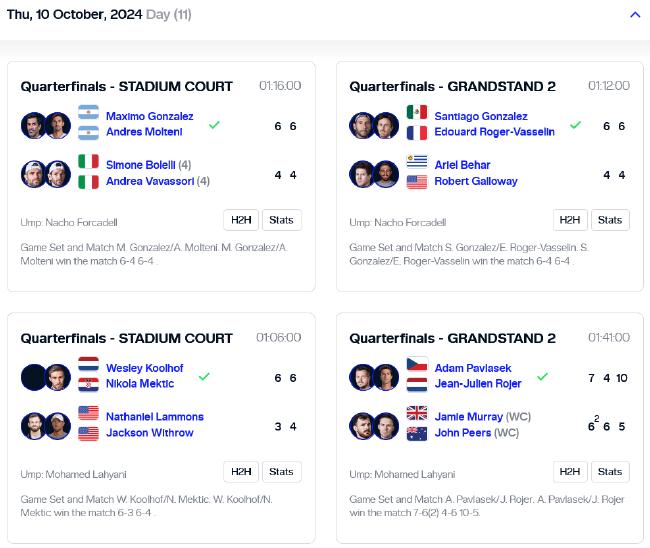The width and height of the screenshot is (650, 548).
Task: View H2H for Gonzalez/Roger-Vasselin match
Action: tap(570, 220)
